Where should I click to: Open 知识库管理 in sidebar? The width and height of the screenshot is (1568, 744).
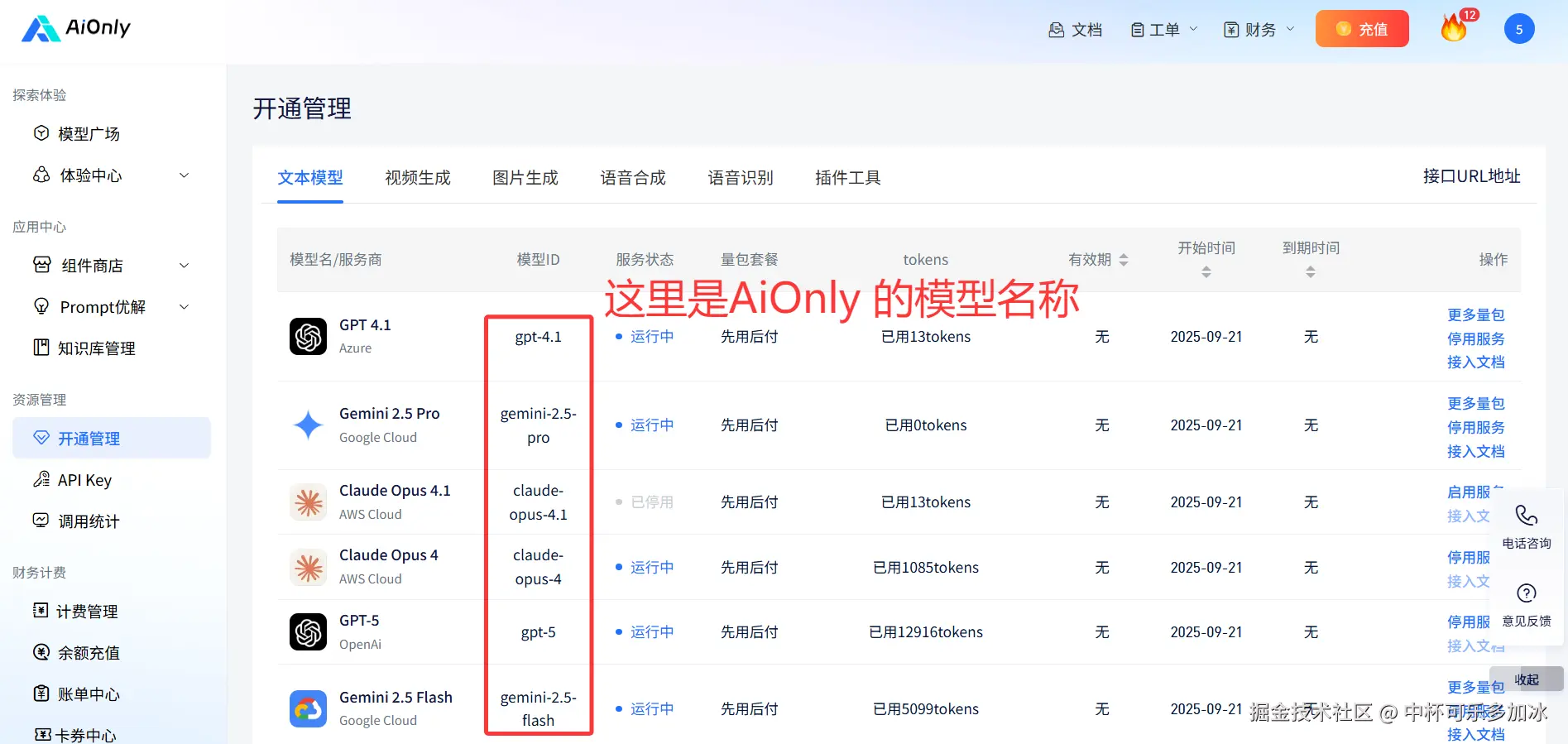96,348
